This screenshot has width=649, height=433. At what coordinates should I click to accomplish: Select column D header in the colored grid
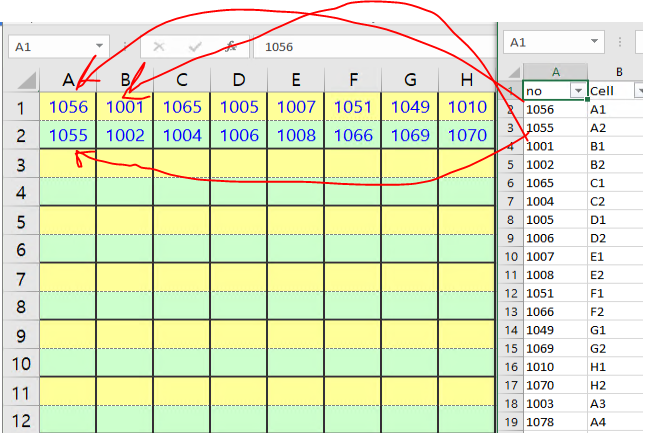point(239,79)
